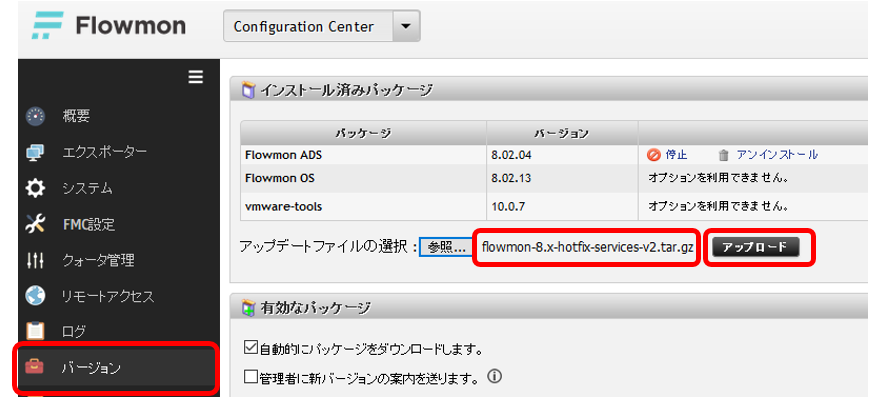Click the FMC設定 wrench icon
This screenshot has height=403, width=869.
point(36,224)
